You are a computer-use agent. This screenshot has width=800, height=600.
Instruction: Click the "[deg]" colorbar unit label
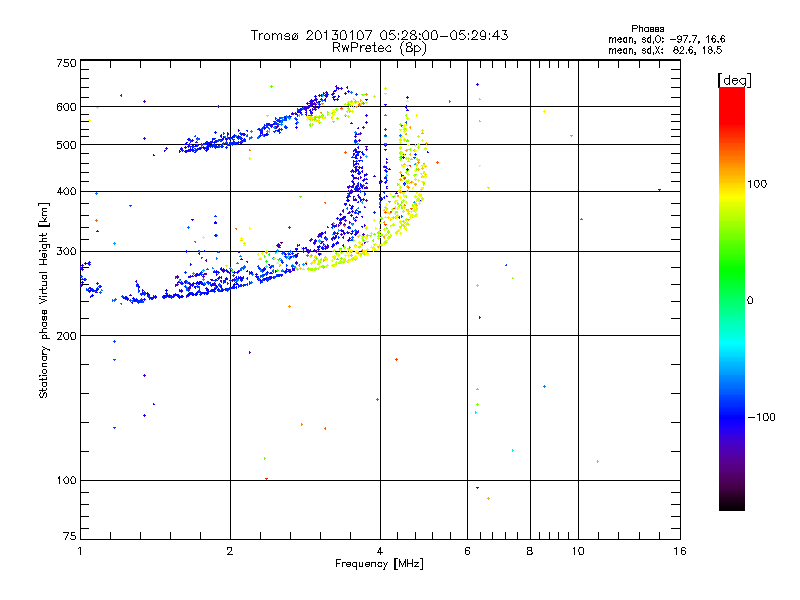click(x=734, y=80)
